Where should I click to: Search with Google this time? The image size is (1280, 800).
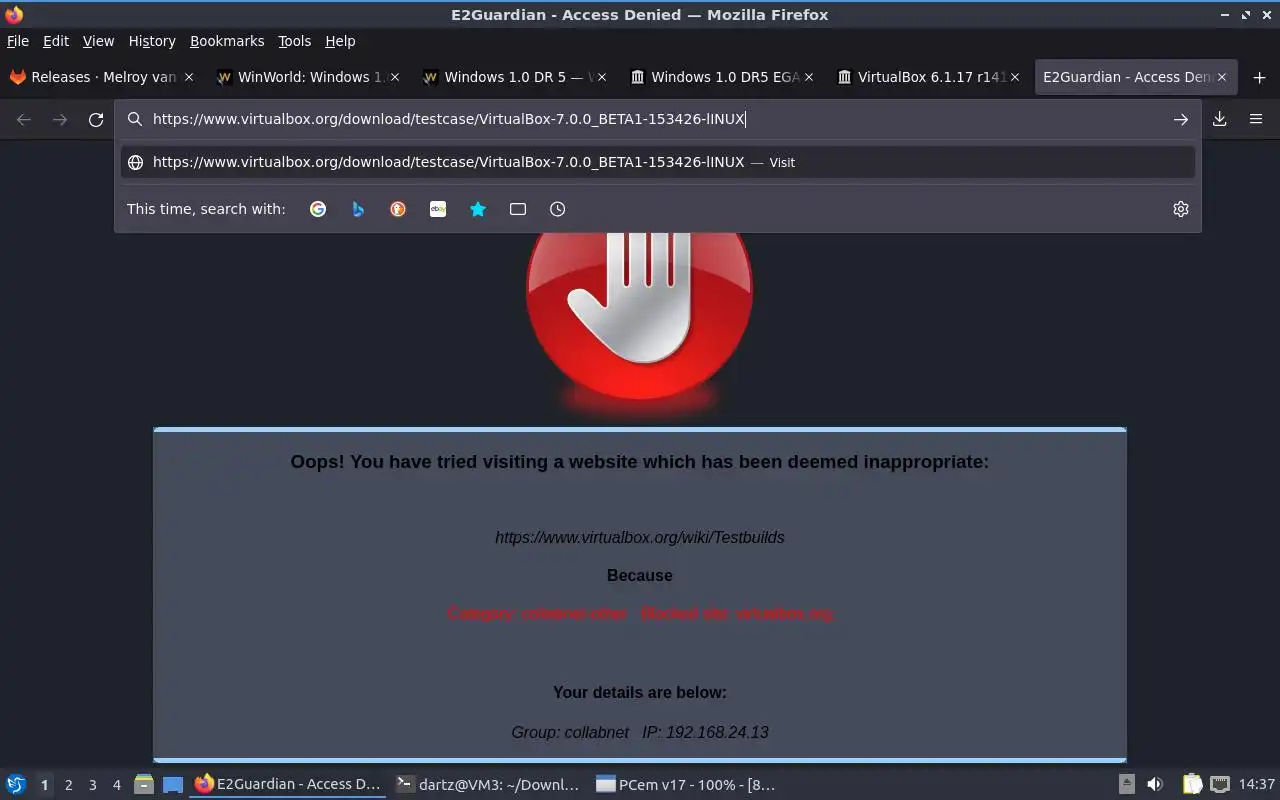click(318, 209)
